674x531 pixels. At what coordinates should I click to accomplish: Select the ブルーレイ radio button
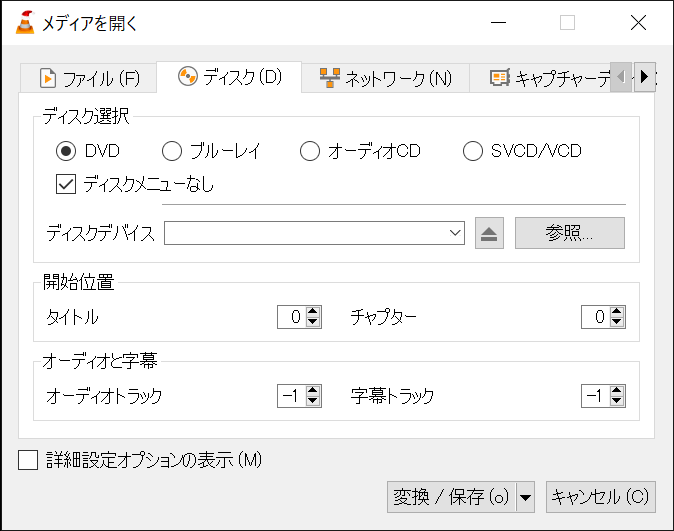(172, 151)
